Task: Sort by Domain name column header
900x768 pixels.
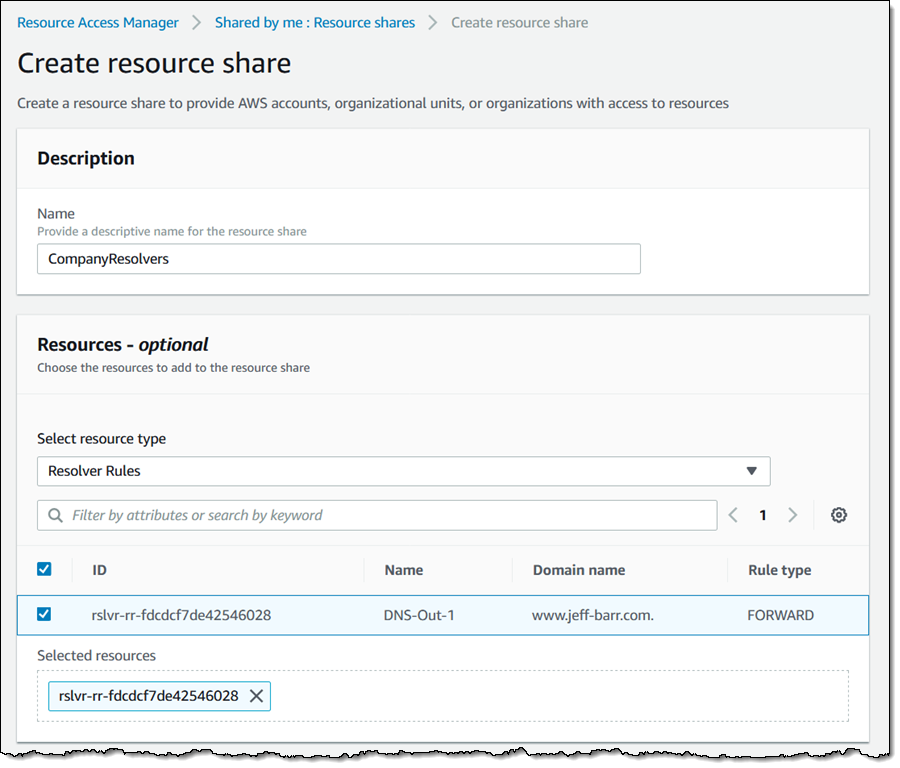Action: tap(578, 570)
